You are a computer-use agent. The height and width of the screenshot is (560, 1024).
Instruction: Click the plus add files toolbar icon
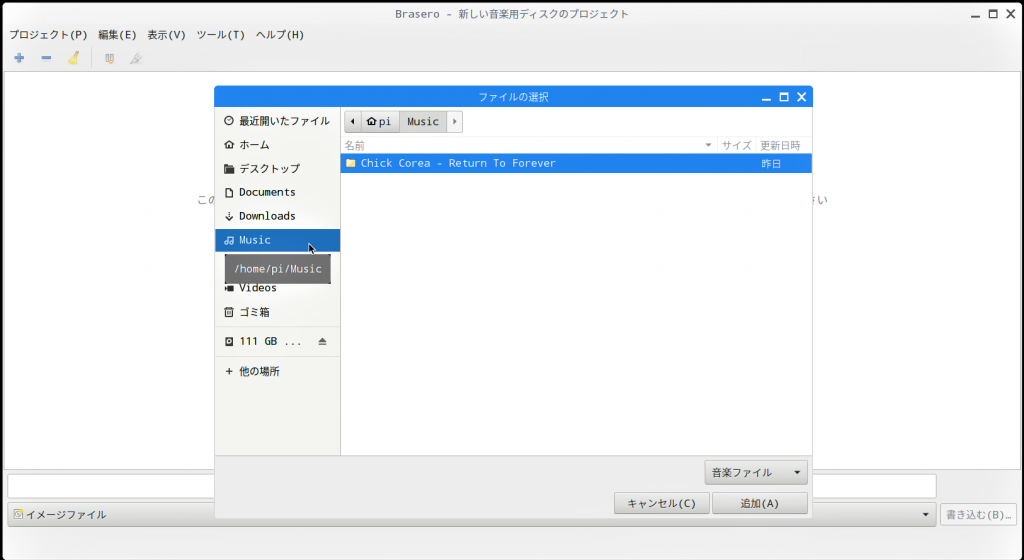pos(20,58)
